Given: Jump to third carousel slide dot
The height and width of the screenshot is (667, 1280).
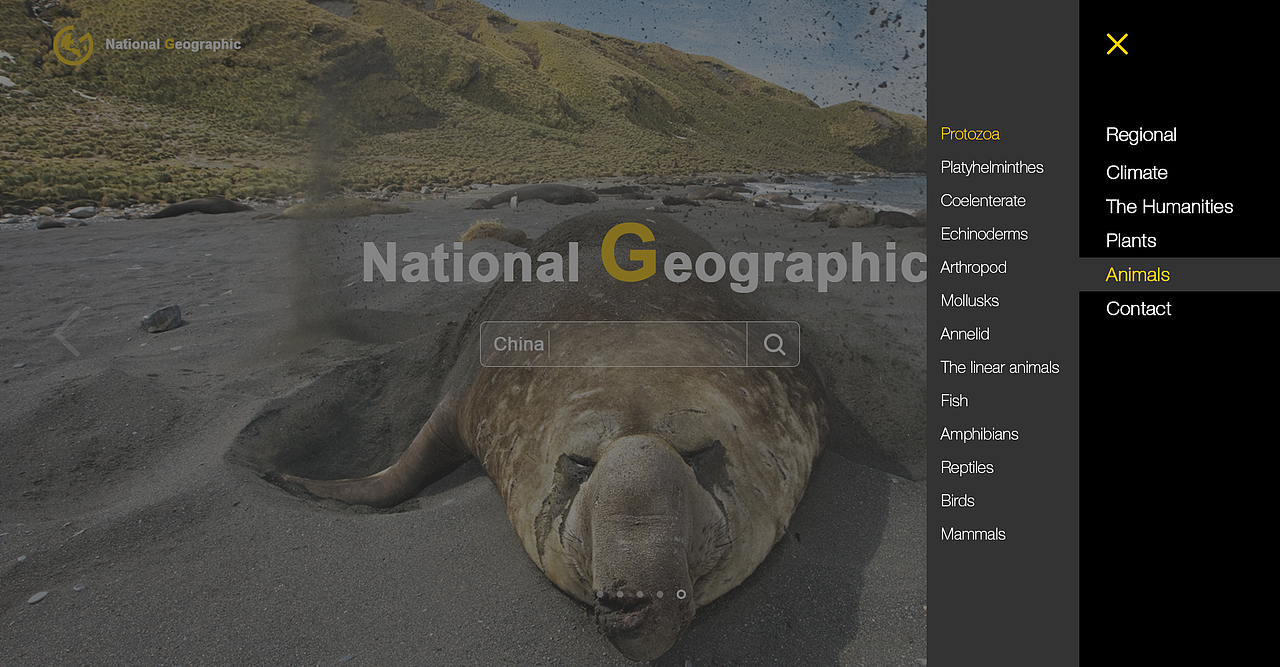Looking at the screenshot, I should [640, 594].
